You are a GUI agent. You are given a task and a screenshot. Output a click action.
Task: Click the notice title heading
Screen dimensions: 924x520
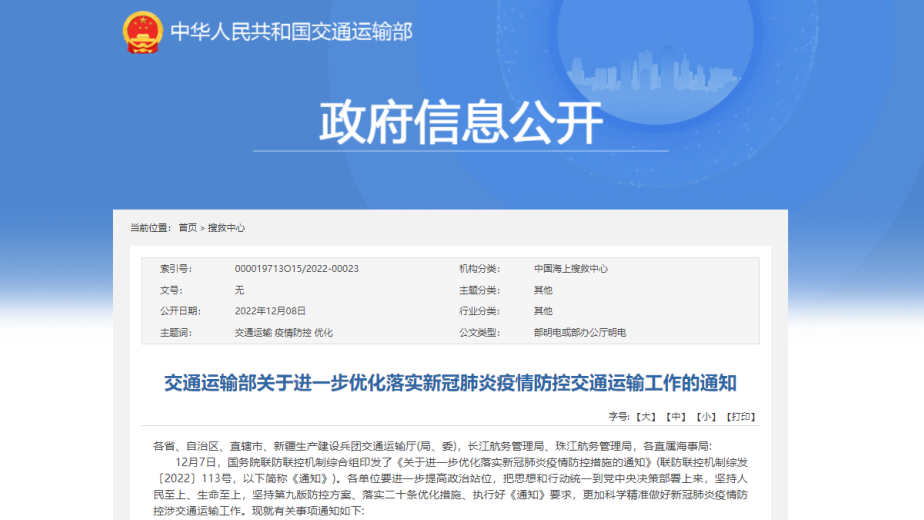(450, 383)
